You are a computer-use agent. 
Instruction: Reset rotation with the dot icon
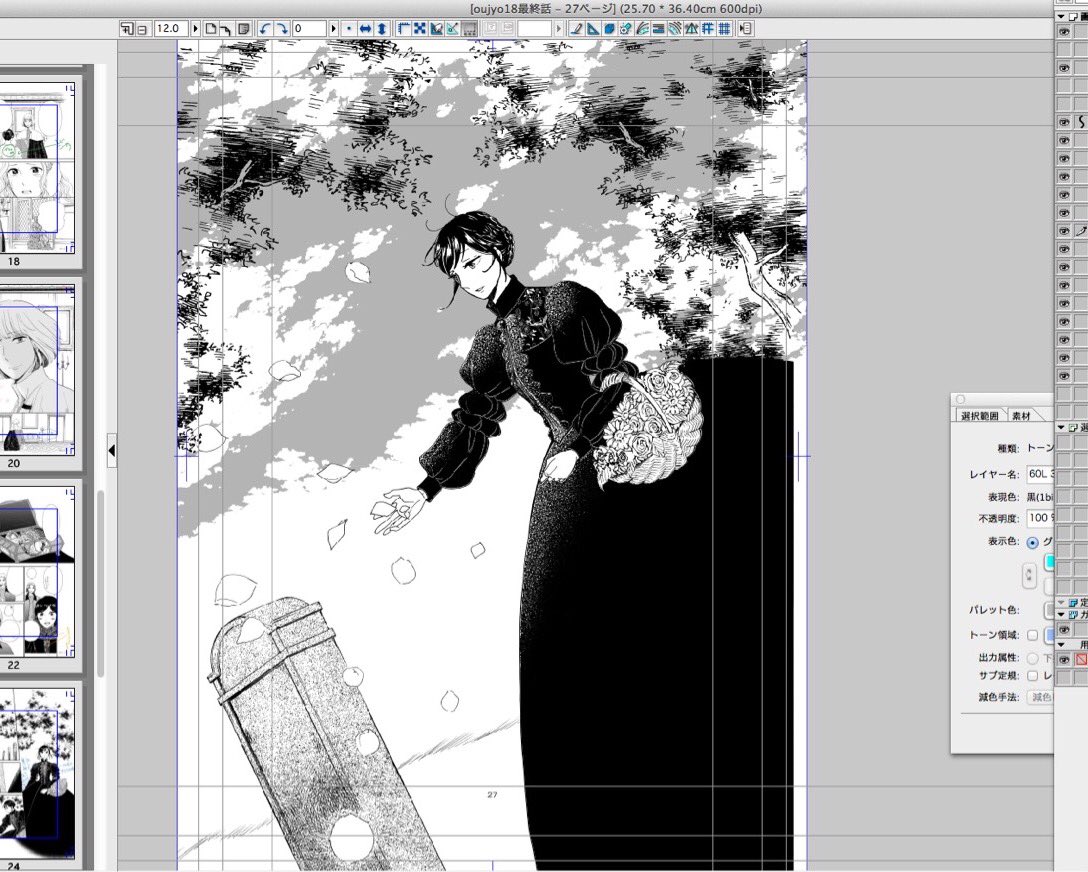tap(349, 28)
